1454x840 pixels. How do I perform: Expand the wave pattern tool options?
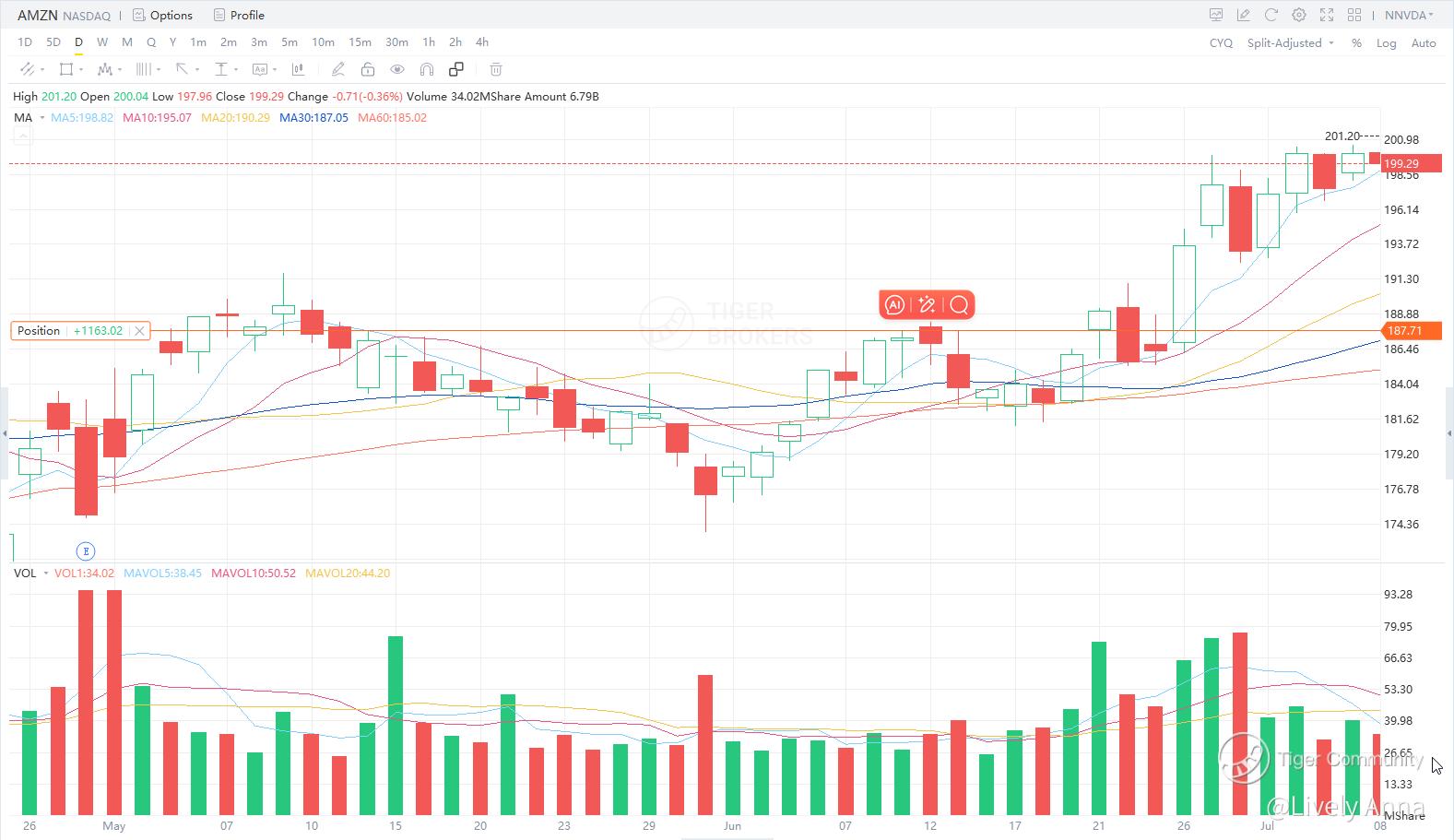point(120,70)
